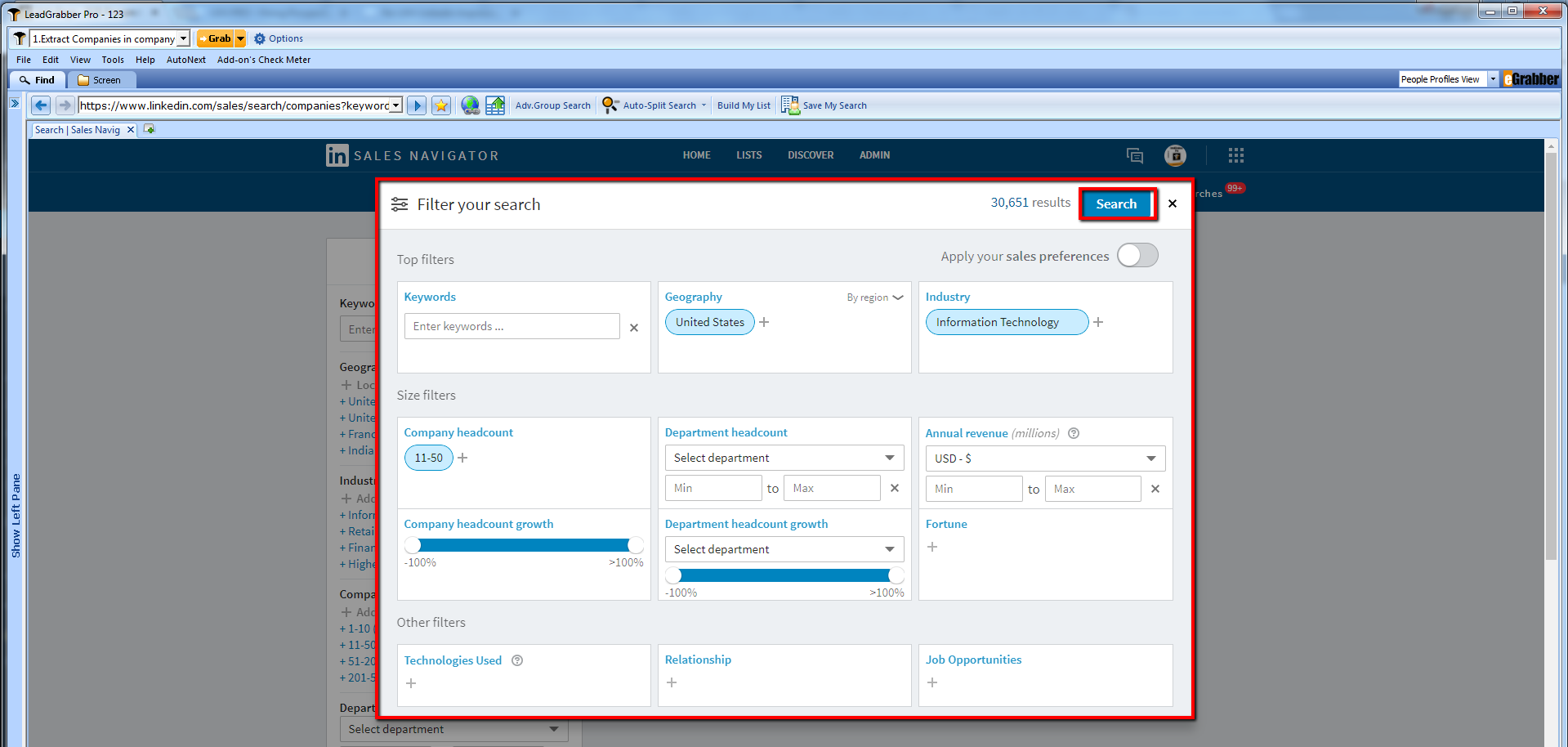
Task: Add another Geography with plus icon
Action: tap(764, 322)
